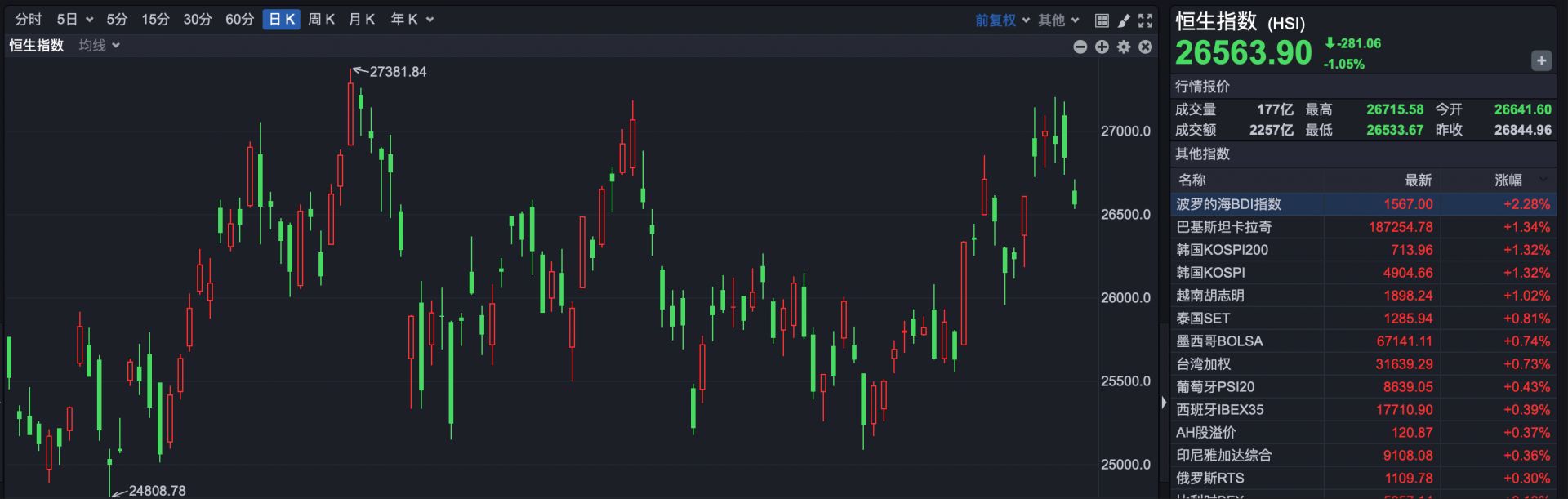Viewport: 1568px width, 499px height.
Task: Open the multi-chart grid layout
Action: pyautogui.click(x=1102, y=20)
